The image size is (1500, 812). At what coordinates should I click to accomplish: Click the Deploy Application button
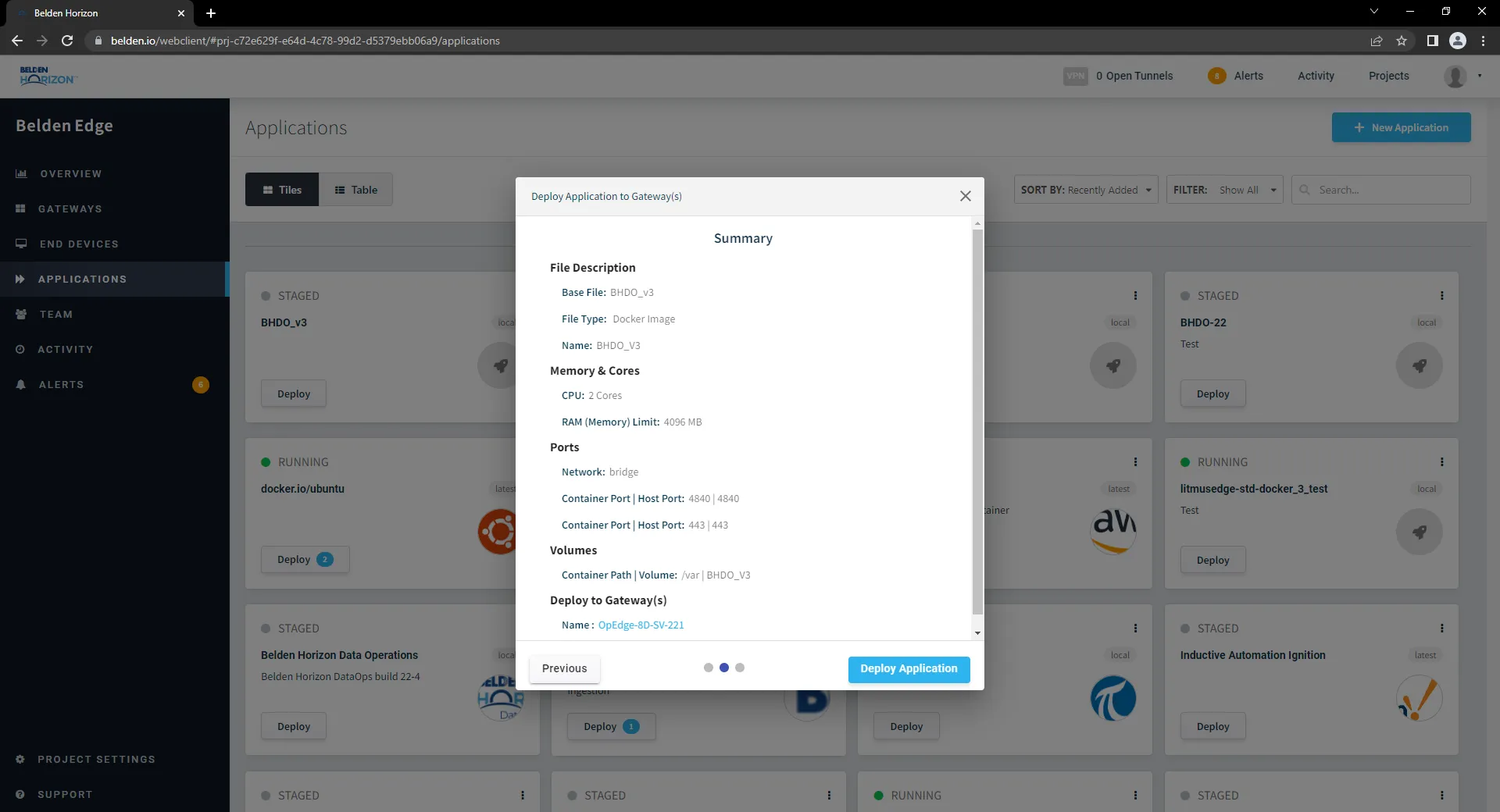[x=909, y=668]
